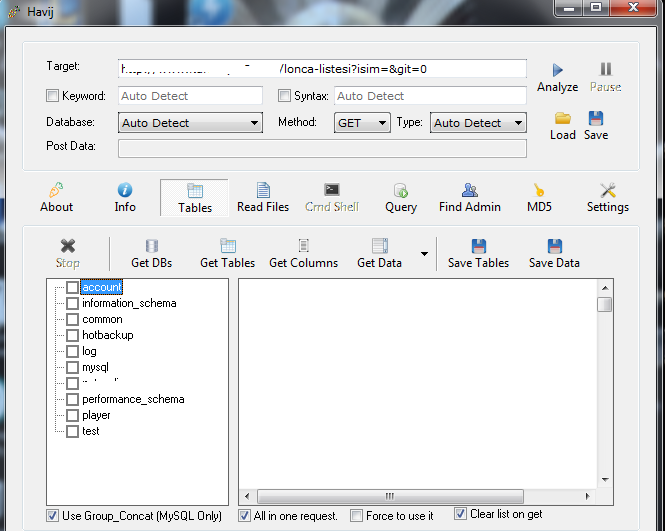The height and width of the screenshot is (531, 665).
Task: Click the Post Data input field
Action: tap(322, 149)
